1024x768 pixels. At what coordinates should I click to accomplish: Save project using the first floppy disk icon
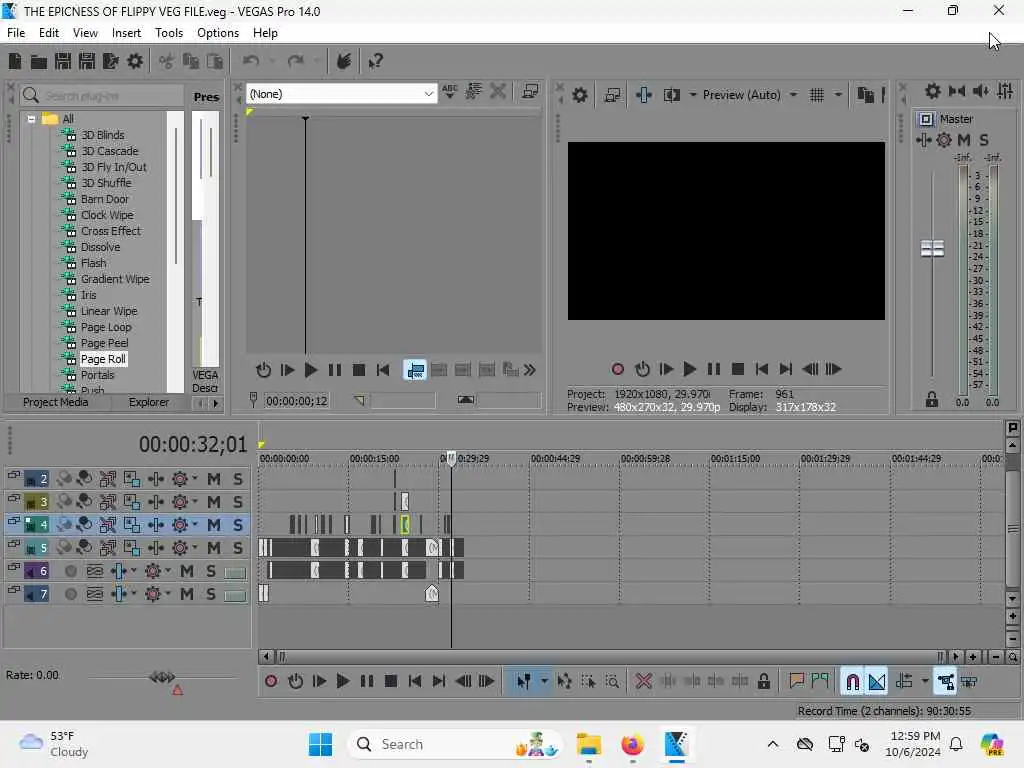coord(63,61)
